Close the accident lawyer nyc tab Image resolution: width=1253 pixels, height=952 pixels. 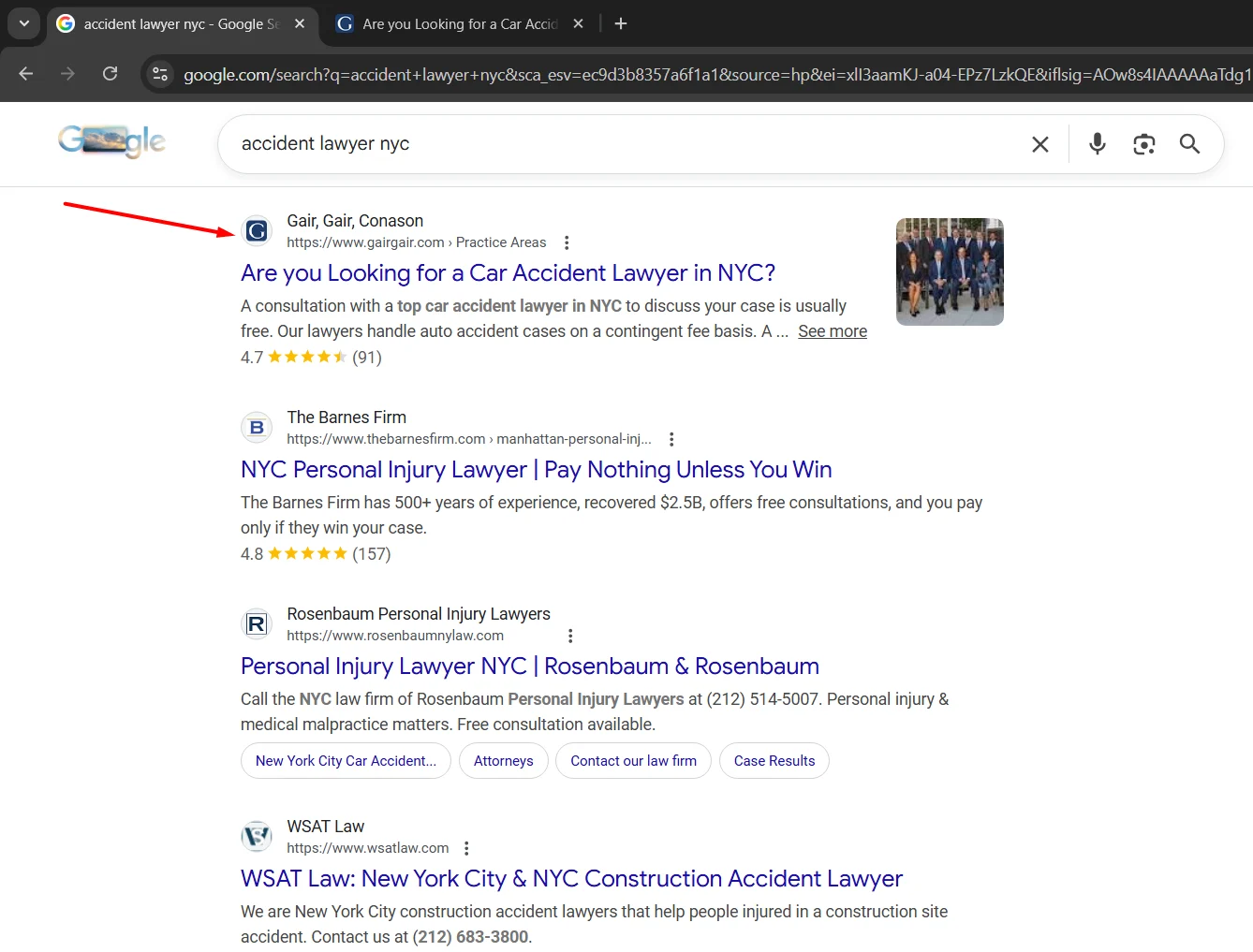coord(300,23)
